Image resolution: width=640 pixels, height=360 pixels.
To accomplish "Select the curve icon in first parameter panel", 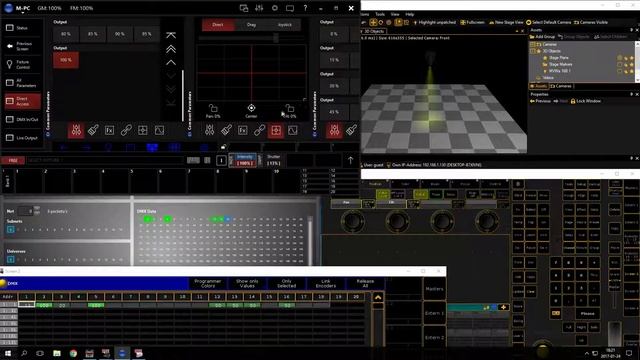I will [x=159, y=130].
